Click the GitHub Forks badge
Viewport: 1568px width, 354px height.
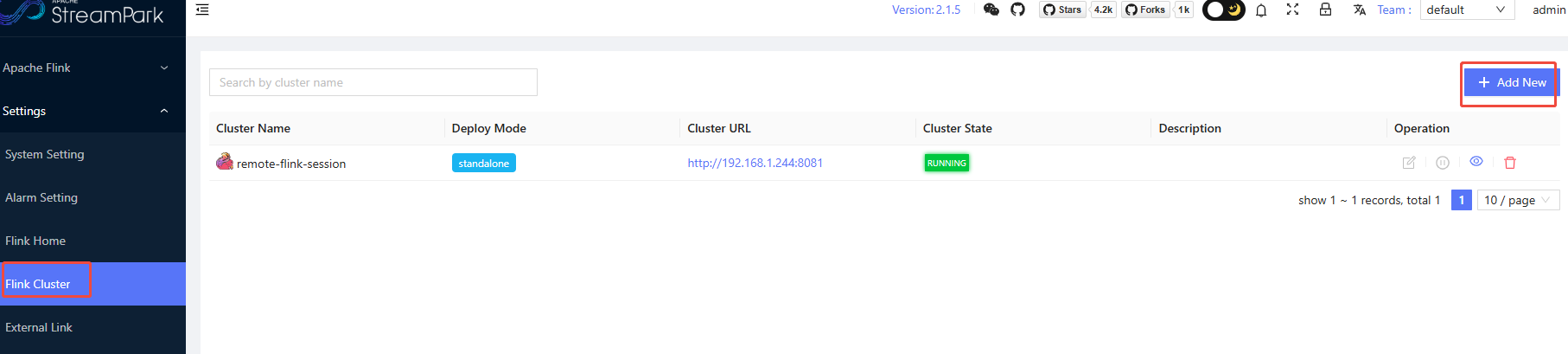click(1145, 10)
